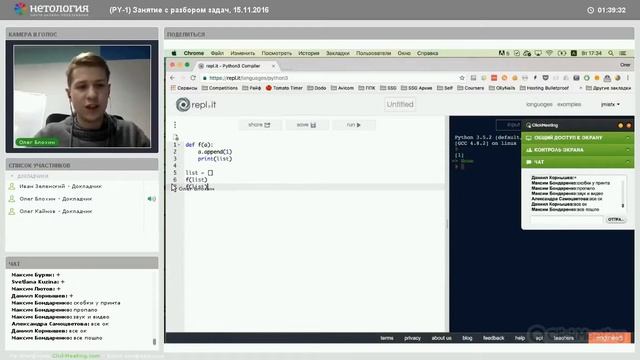The width and height of the screenshot is (640, 360).
Task: Select the repl.it Python3 Compiler tab
Action: (x=236, y=66)
